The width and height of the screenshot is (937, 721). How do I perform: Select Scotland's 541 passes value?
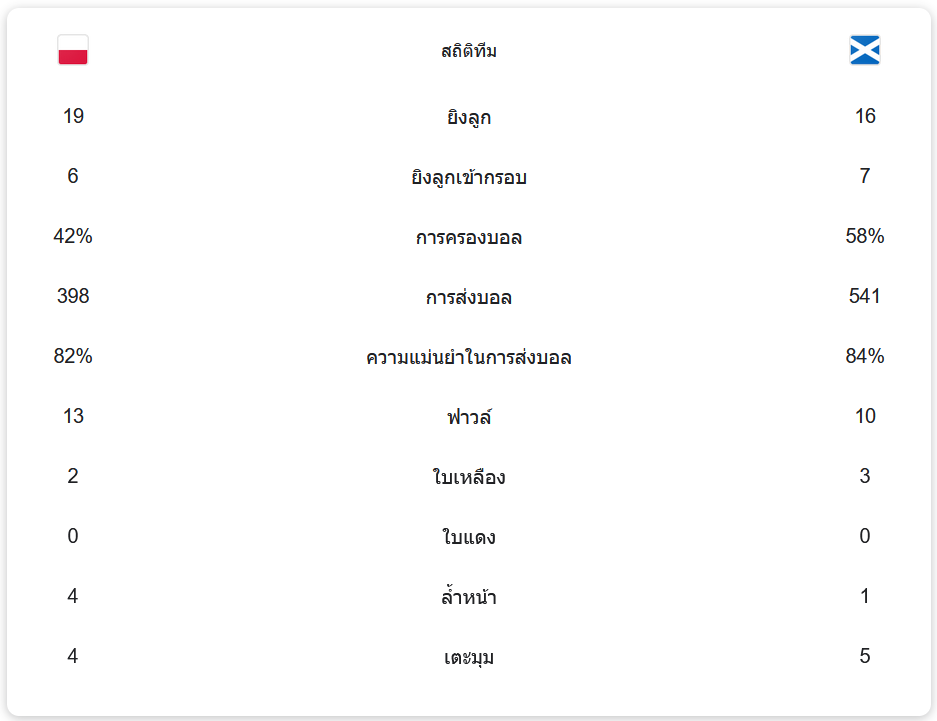[865, 297]
